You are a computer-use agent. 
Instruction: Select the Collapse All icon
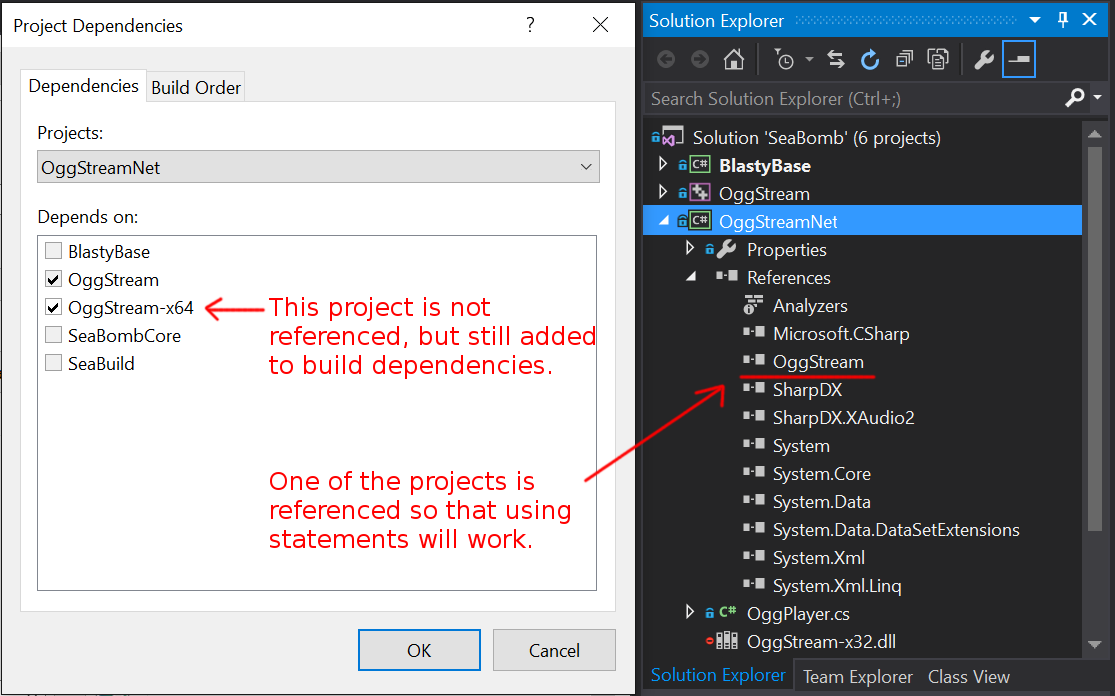[903, 59]
